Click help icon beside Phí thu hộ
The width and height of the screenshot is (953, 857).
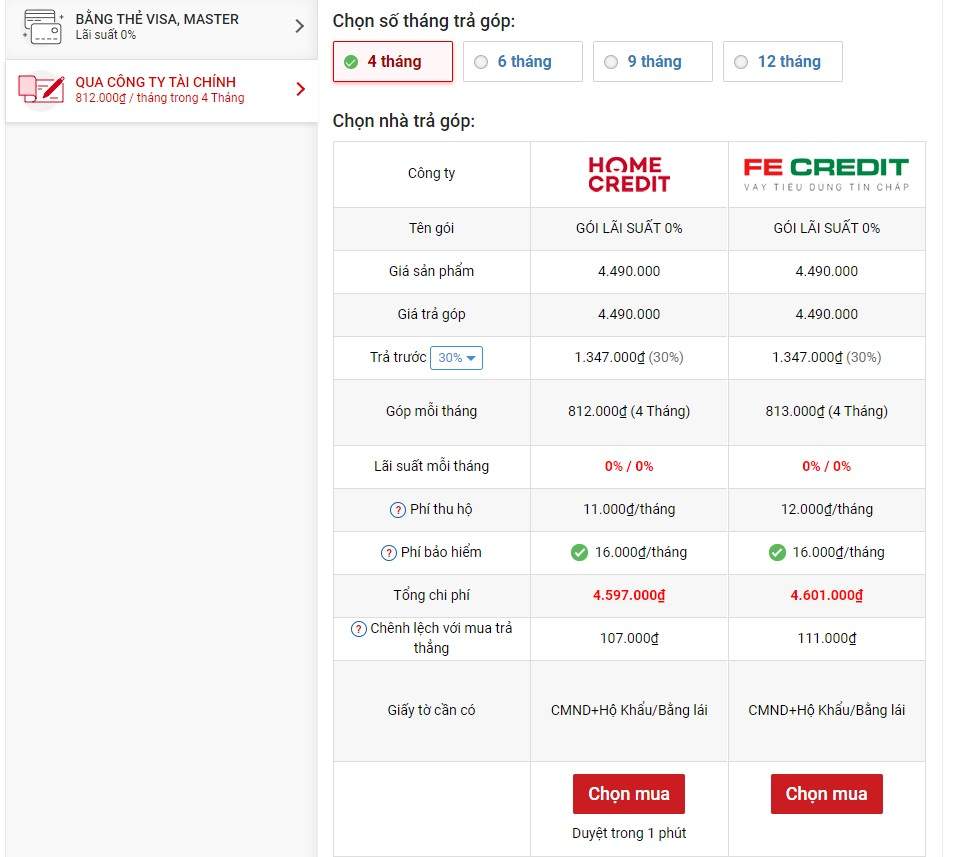(397, 510)
